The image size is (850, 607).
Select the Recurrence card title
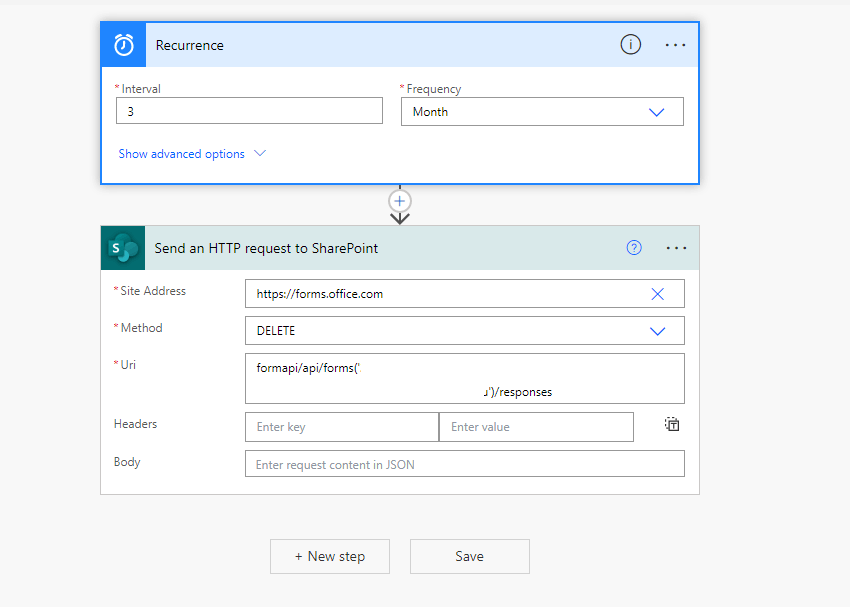190,45
